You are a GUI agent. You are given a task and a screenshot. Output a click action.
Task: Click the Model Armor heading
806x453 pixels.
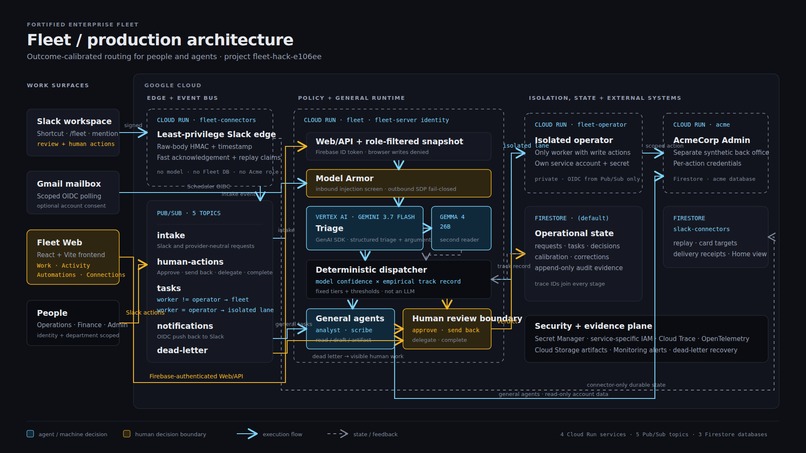point(344,178)
